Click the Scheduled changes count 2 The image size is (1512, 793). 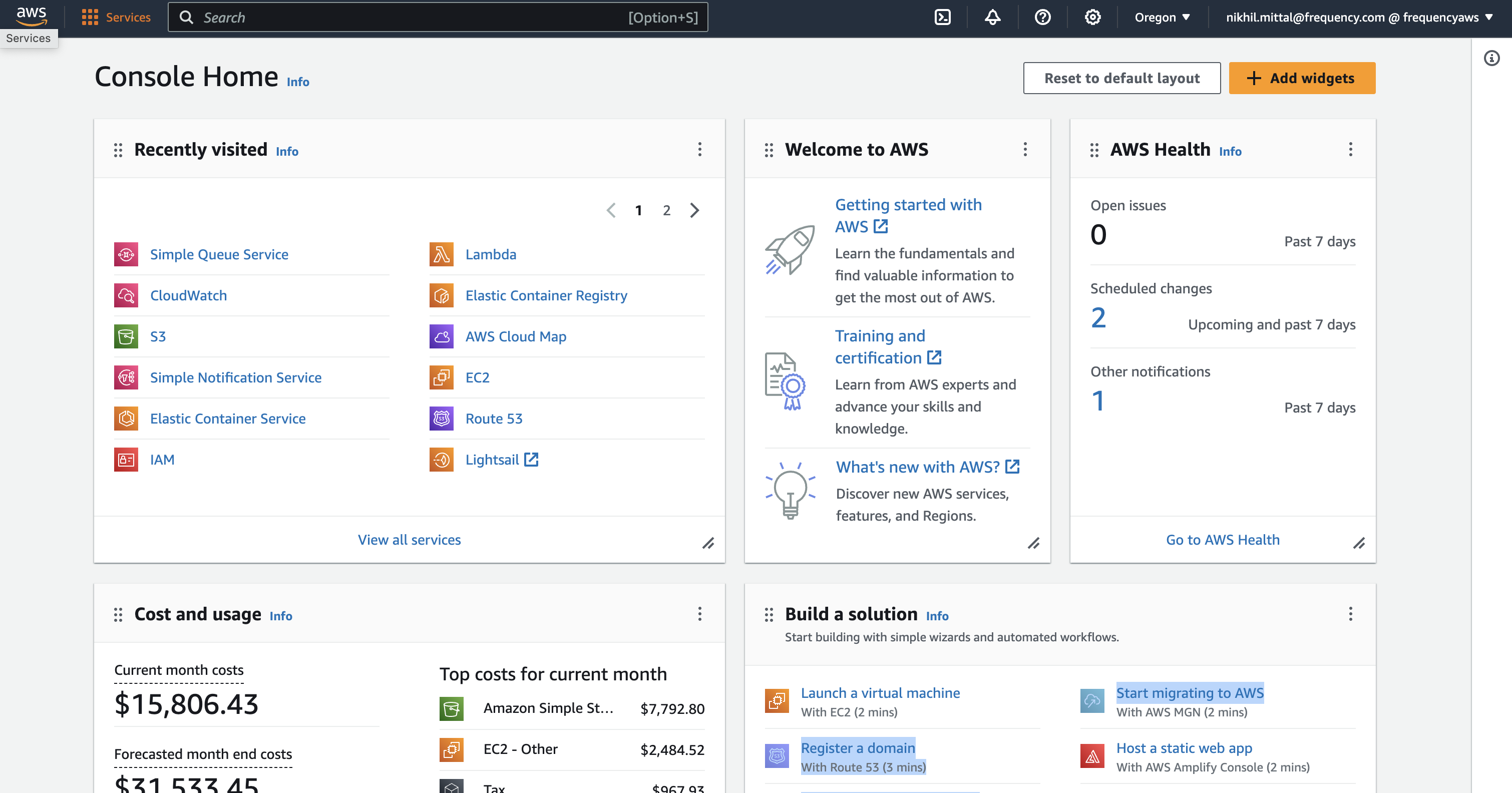tap(1098, 318)
